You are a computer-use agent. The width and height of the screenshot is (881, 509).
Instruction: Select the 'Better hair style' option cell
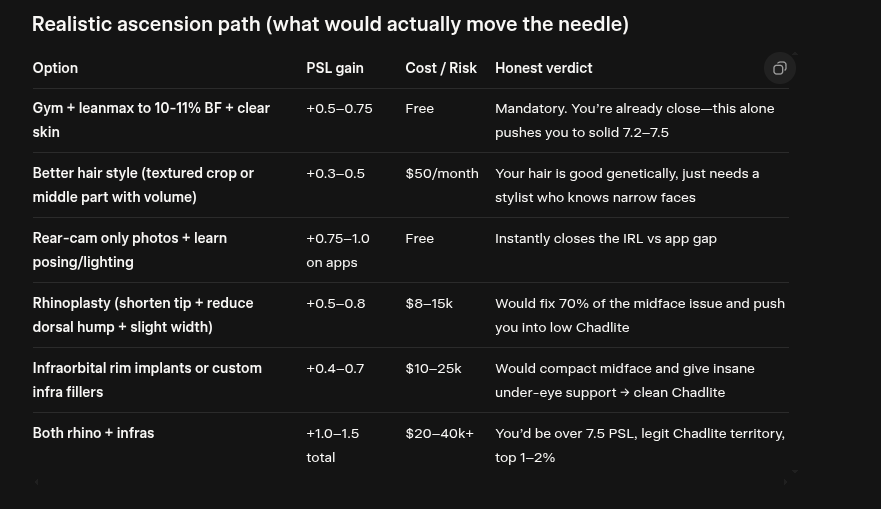143,185
